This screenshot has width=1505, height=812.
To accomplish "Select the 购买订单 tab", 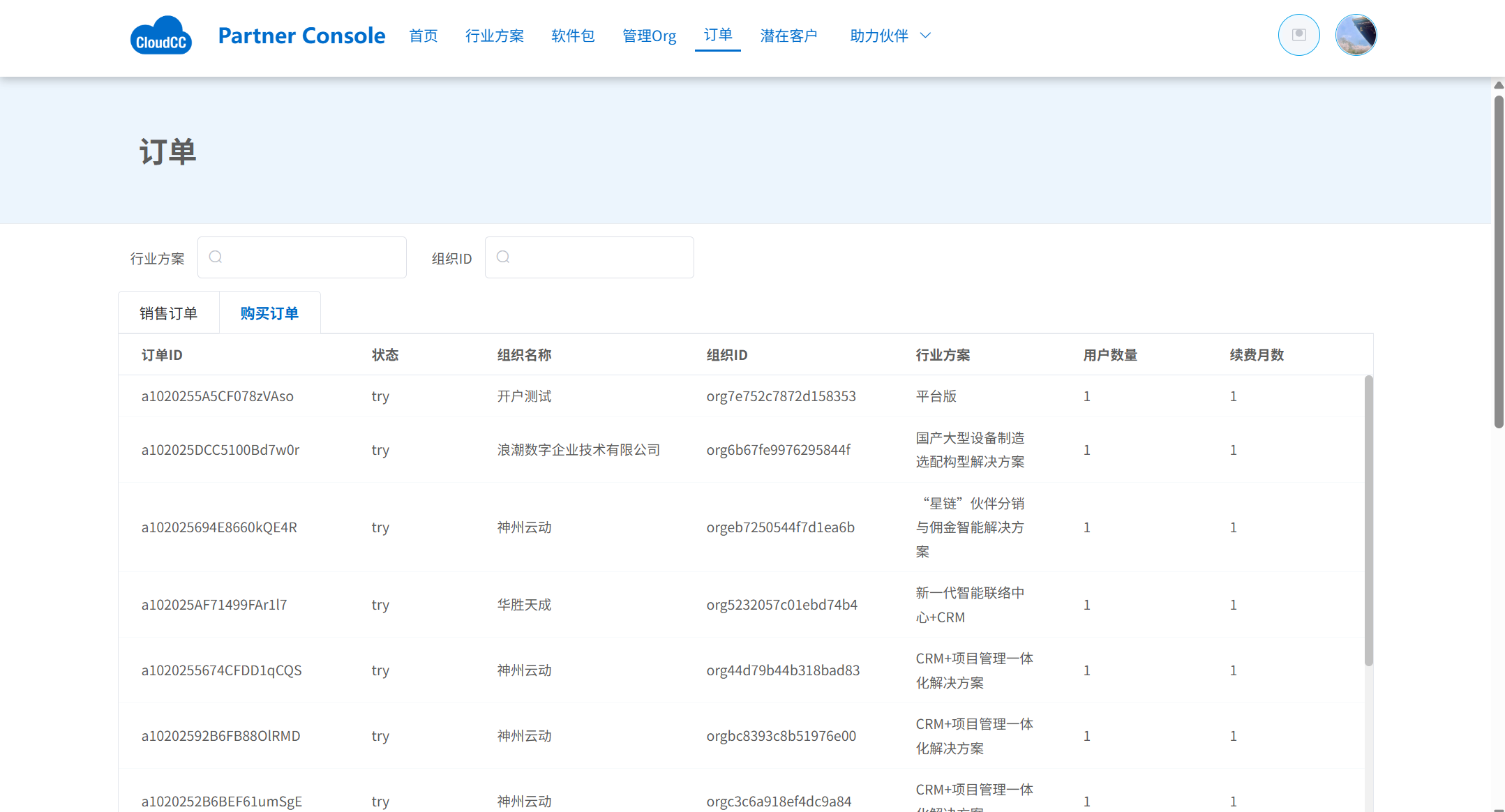I will click(269, 313).
